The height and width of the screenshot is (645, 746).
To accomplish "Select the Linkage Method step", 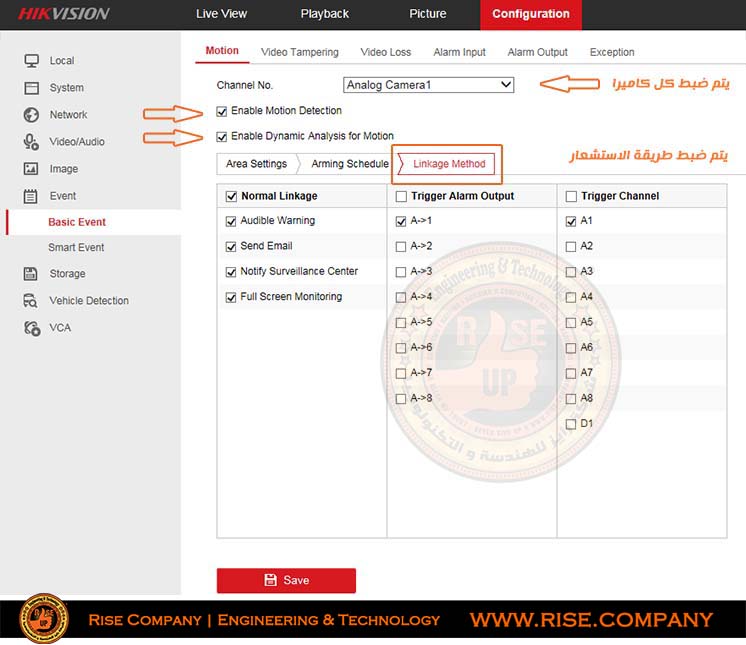I will 449,164.
